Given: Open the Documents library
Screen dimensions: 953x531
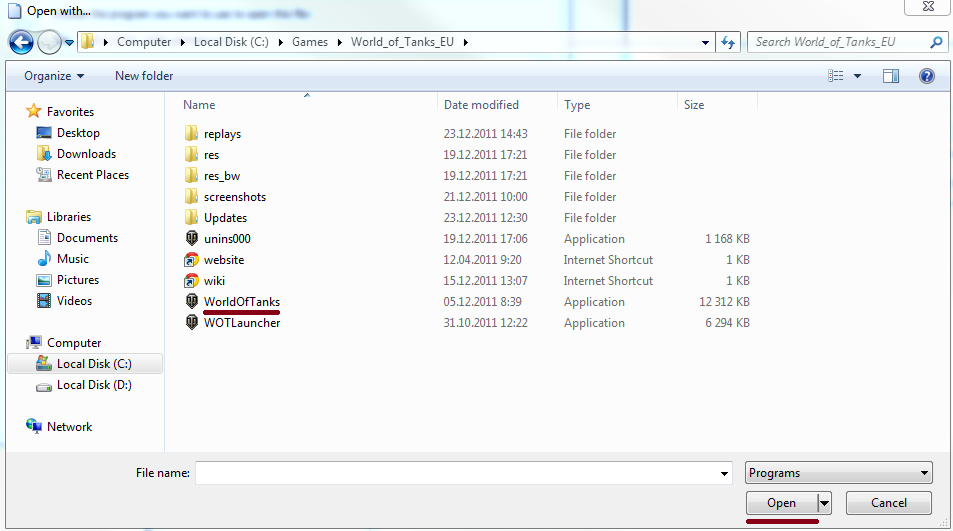Looking at the screenshot, I should click(87, 238).
